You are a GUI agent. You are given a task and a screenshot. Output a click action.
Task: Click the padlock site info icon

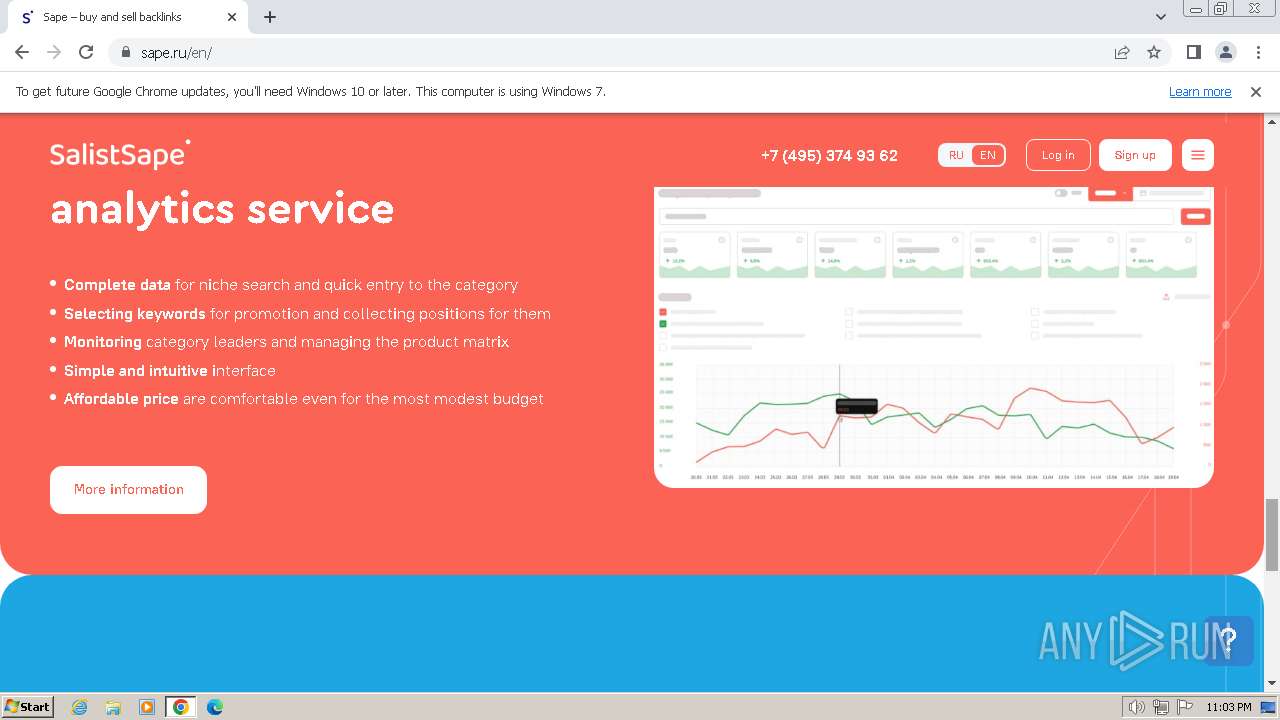(x=126, y=53)
